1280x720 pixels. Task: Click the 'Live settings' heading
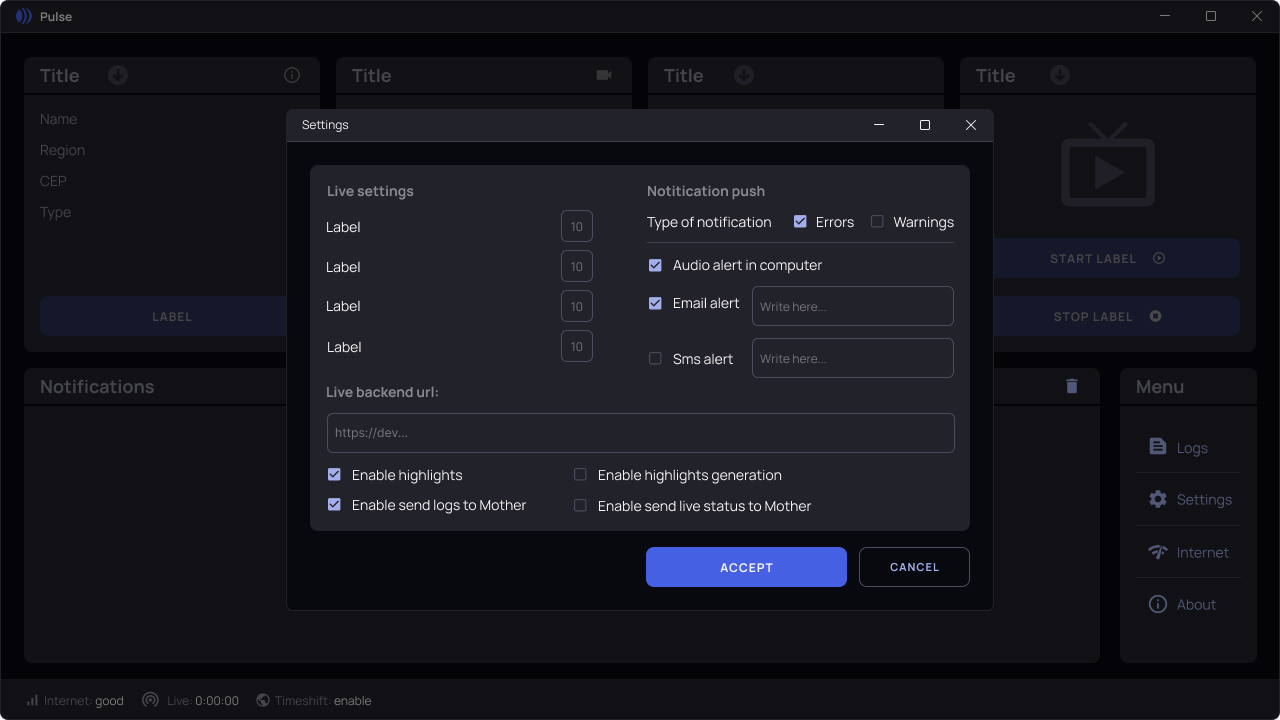(x=370, y=191)
